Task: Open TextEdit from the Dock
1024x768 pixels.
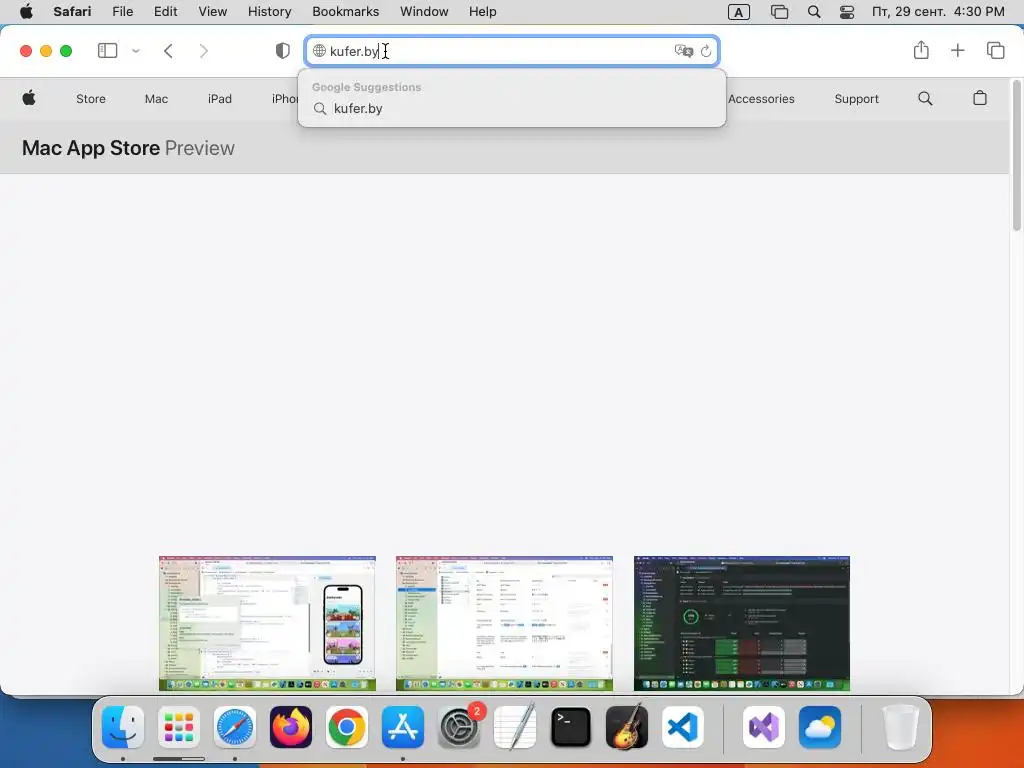Action: tap(515, 727)
